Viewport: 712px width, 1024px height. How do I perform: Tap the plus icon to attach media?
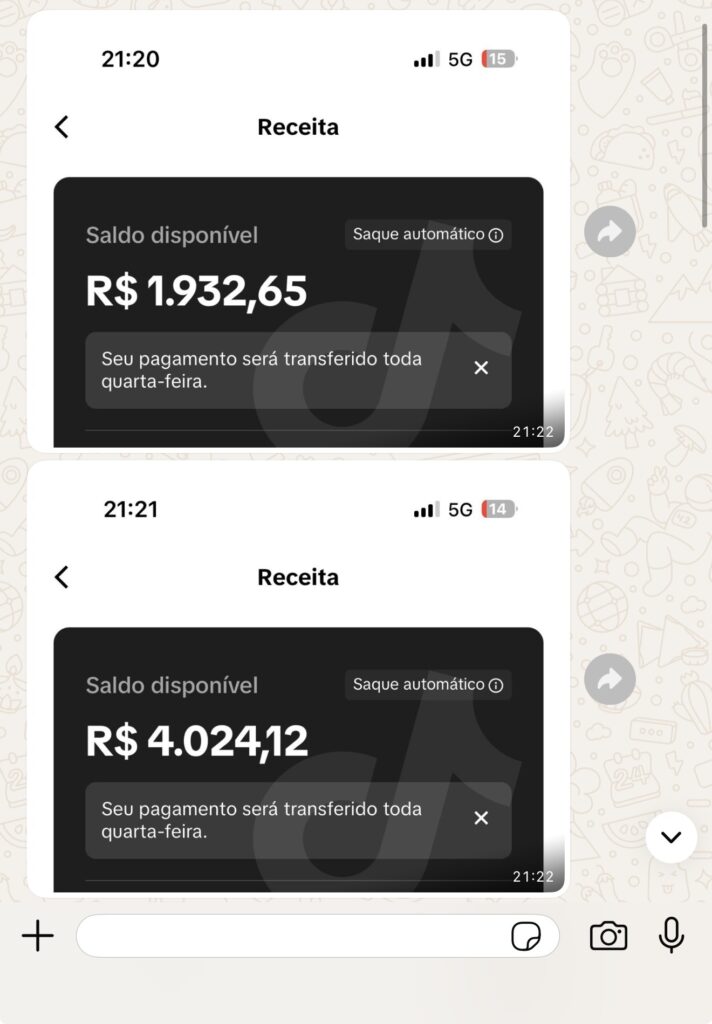38,936
